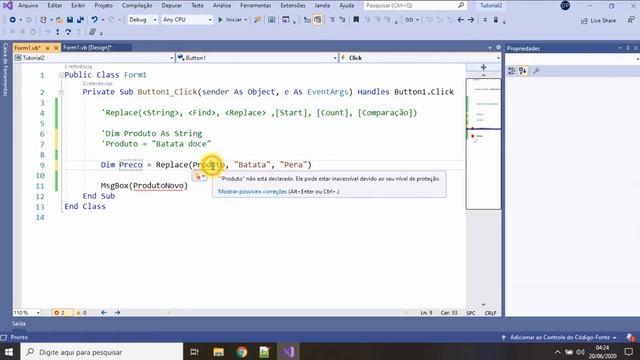Click the Save icon in toolbar

click(x=70, y=20)
